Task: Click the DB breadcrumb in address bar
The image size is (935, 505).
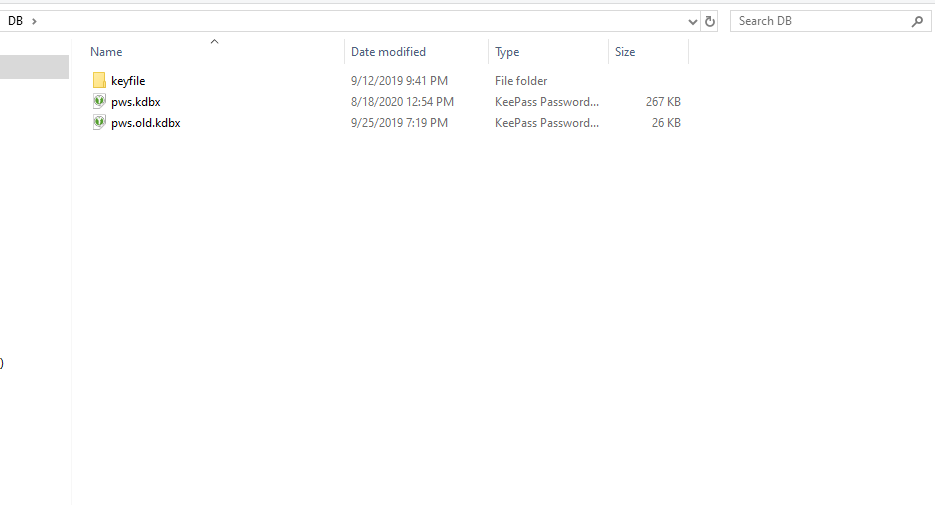Action: coord(16,21)
